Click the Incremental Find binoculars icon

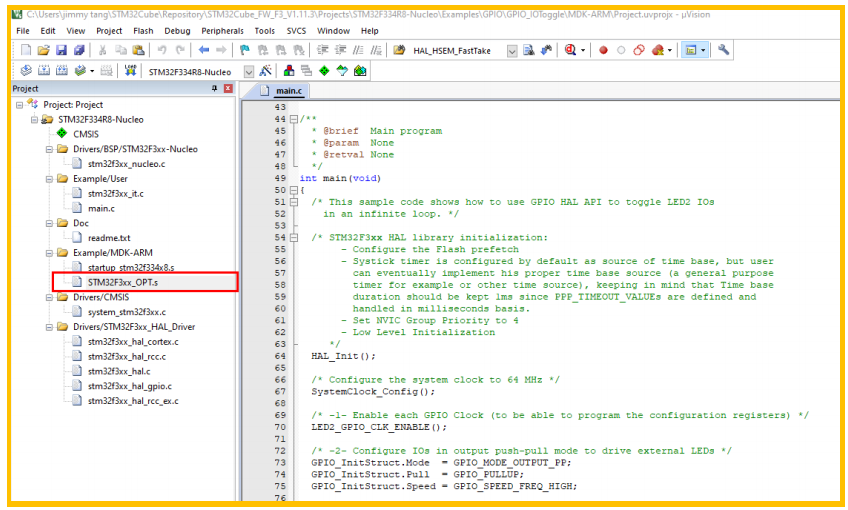547,50
